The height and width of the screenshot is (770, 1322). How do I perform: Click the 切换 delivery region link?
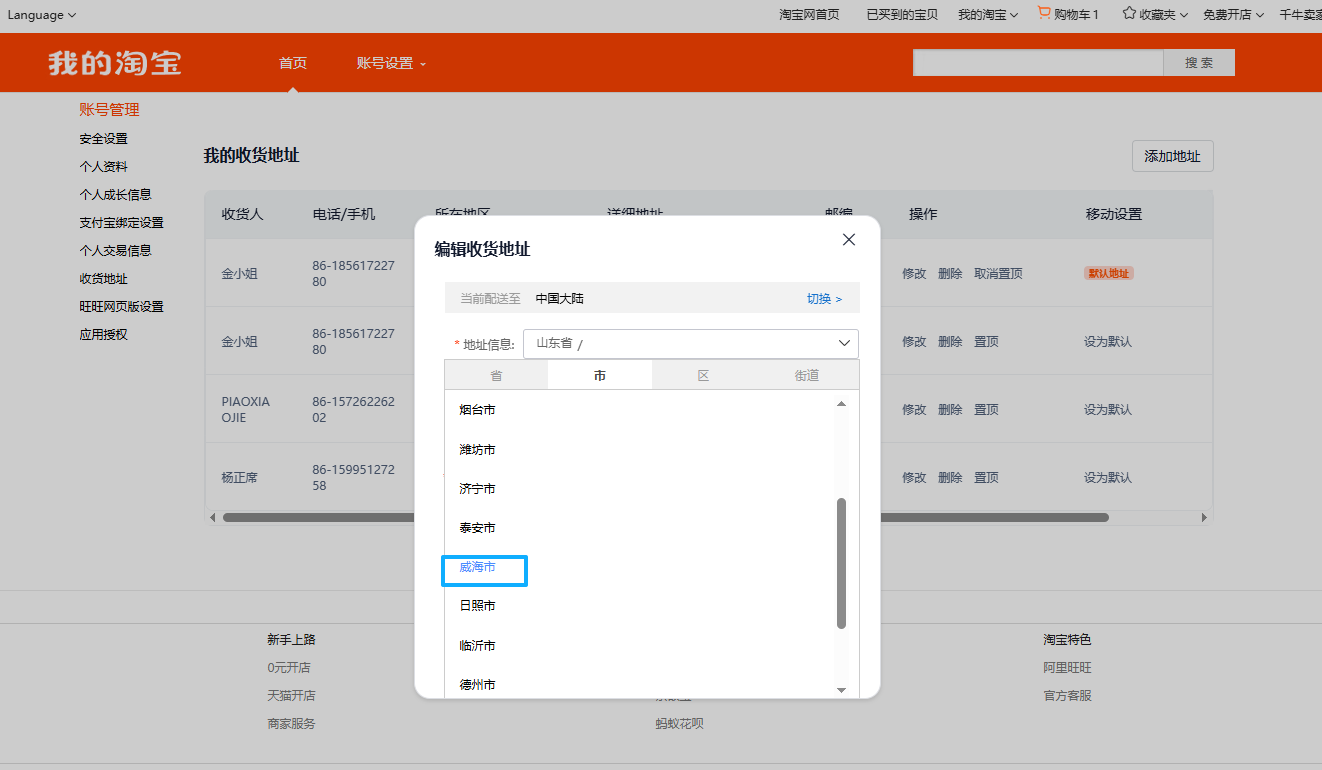(x=824, y=299)
